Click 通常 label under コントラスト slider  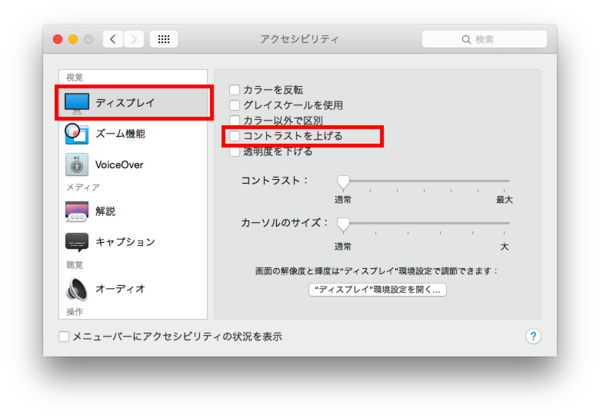tap(342, 200)
